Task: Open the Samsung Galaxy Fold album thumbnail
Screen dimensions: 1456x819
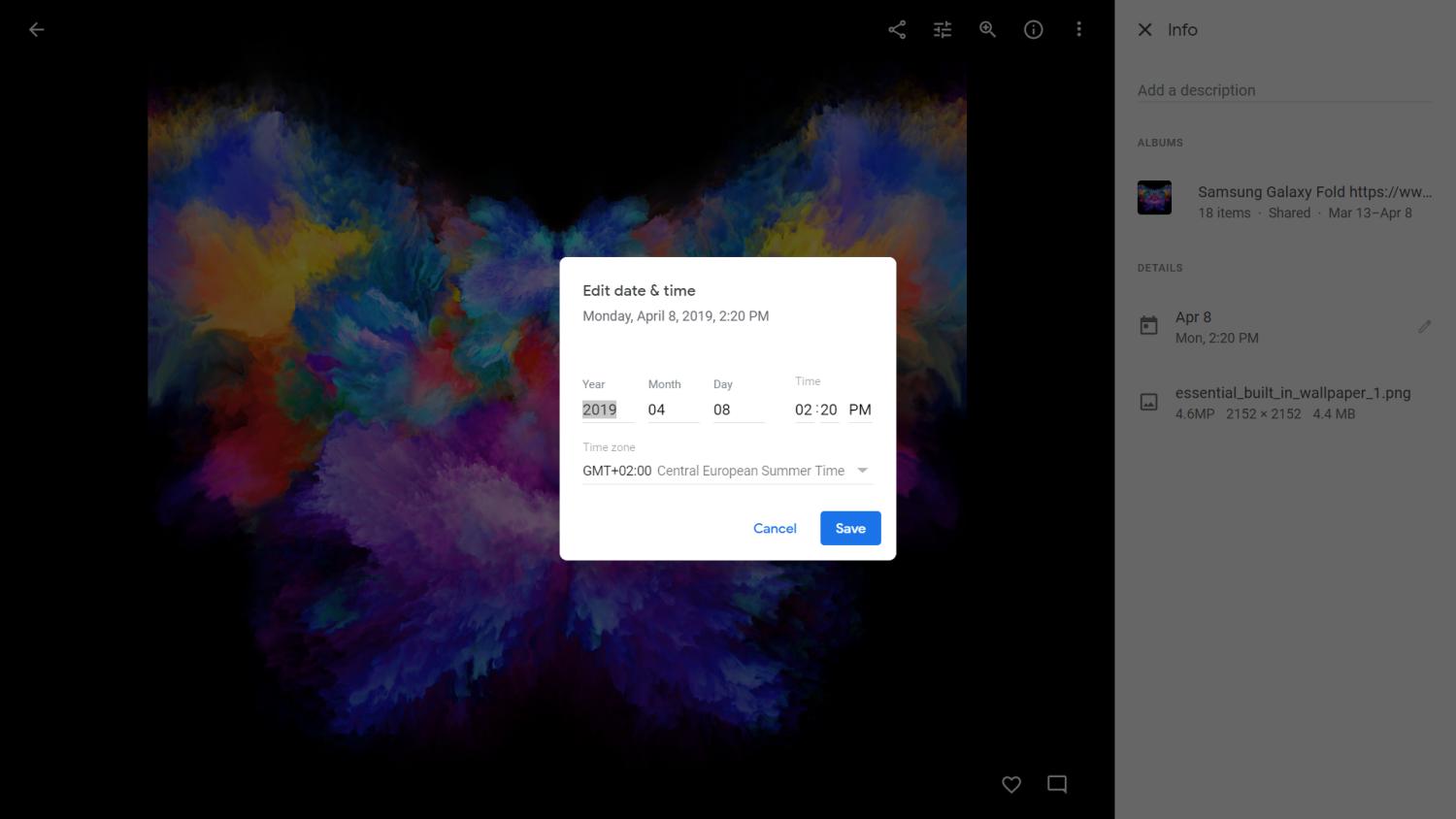Action: click(x=1154, y=198)
